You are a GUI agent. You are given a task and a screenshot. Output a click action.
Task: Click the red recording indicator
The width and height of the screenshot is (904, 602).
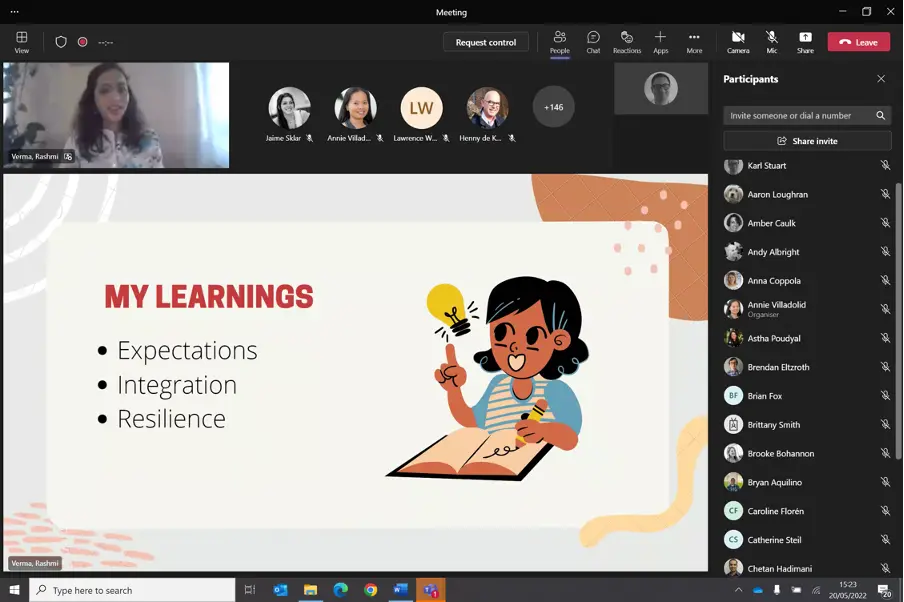[x=82, y=42]
